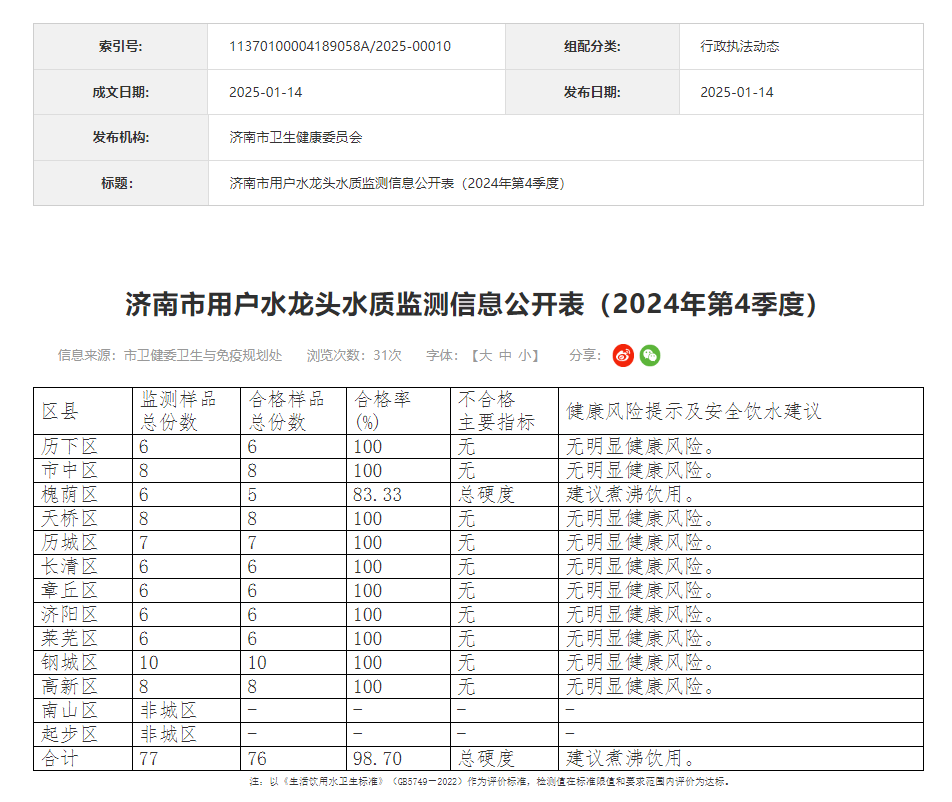Click the title field text in metadata table
Screen dimensions: 952x802
coord(397,183)
